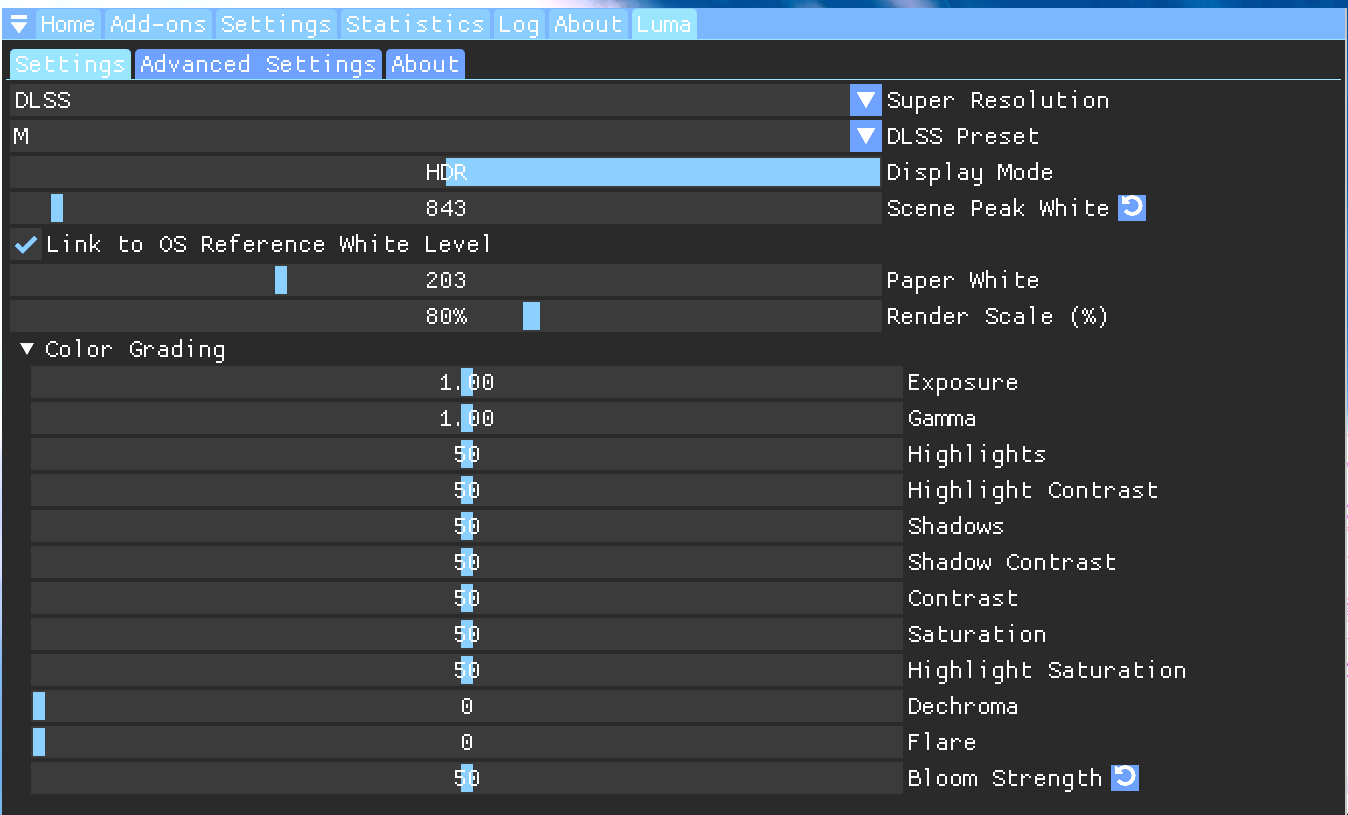Select the Luma Settings sub-tab
Image resolution: width=1348 pixels, height=815 pixels.
click(70, 64)
